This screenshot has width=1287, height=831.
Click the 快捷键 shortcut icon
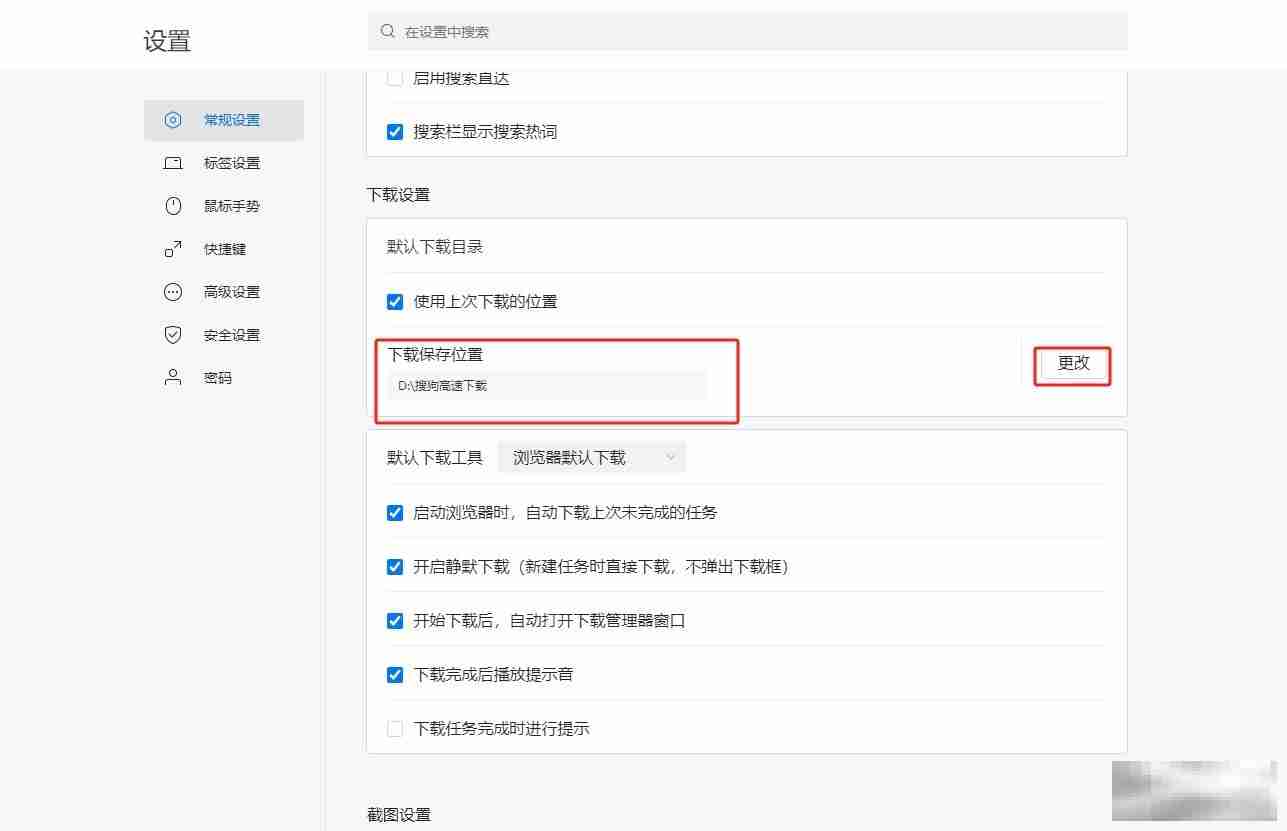[x=173, y=249]
